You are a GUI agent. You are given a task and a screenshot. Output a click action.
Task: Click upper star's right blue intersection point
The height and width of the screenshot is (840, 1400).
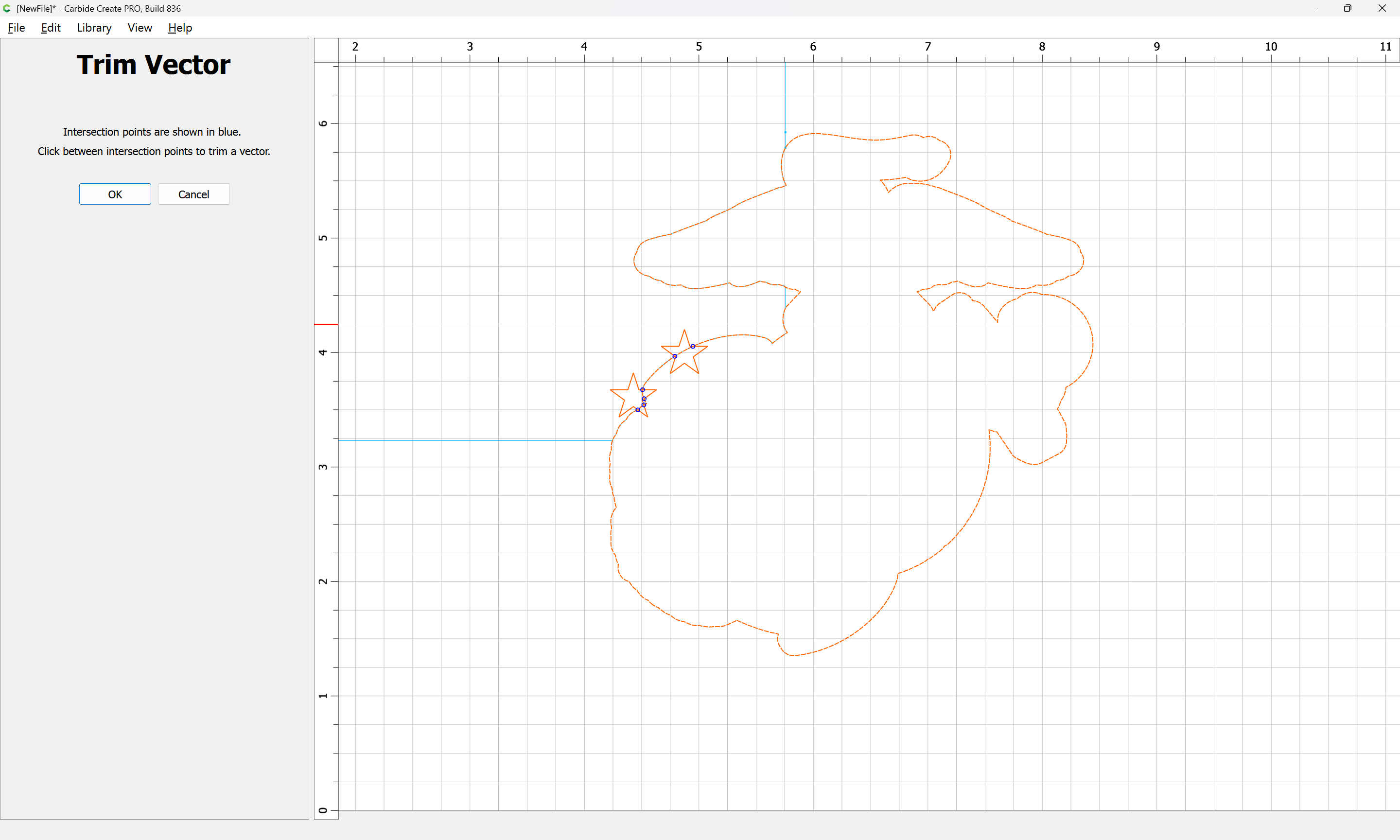(x=693, y=347)
